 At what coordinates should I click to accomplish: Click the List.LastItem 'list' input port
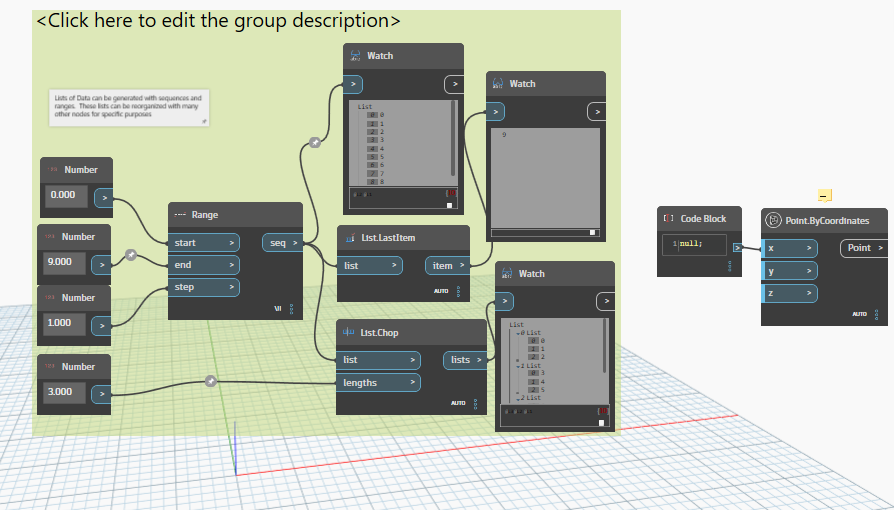[x=369, y=265]
